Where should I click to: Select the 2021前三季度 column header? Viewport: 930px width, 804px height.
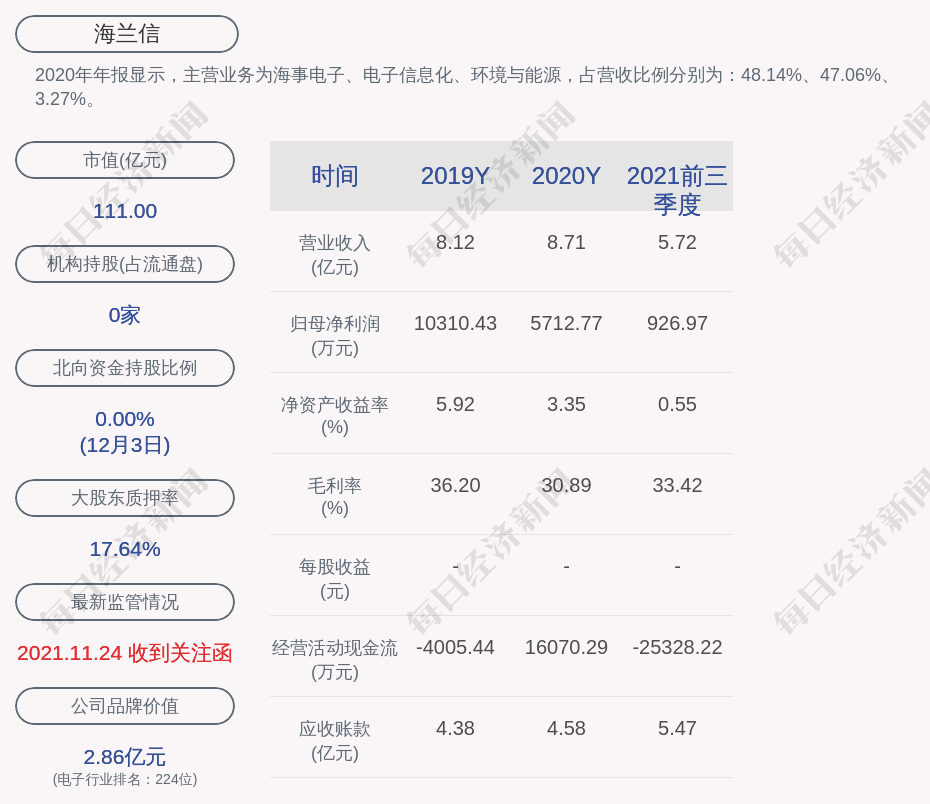point(677,189)
